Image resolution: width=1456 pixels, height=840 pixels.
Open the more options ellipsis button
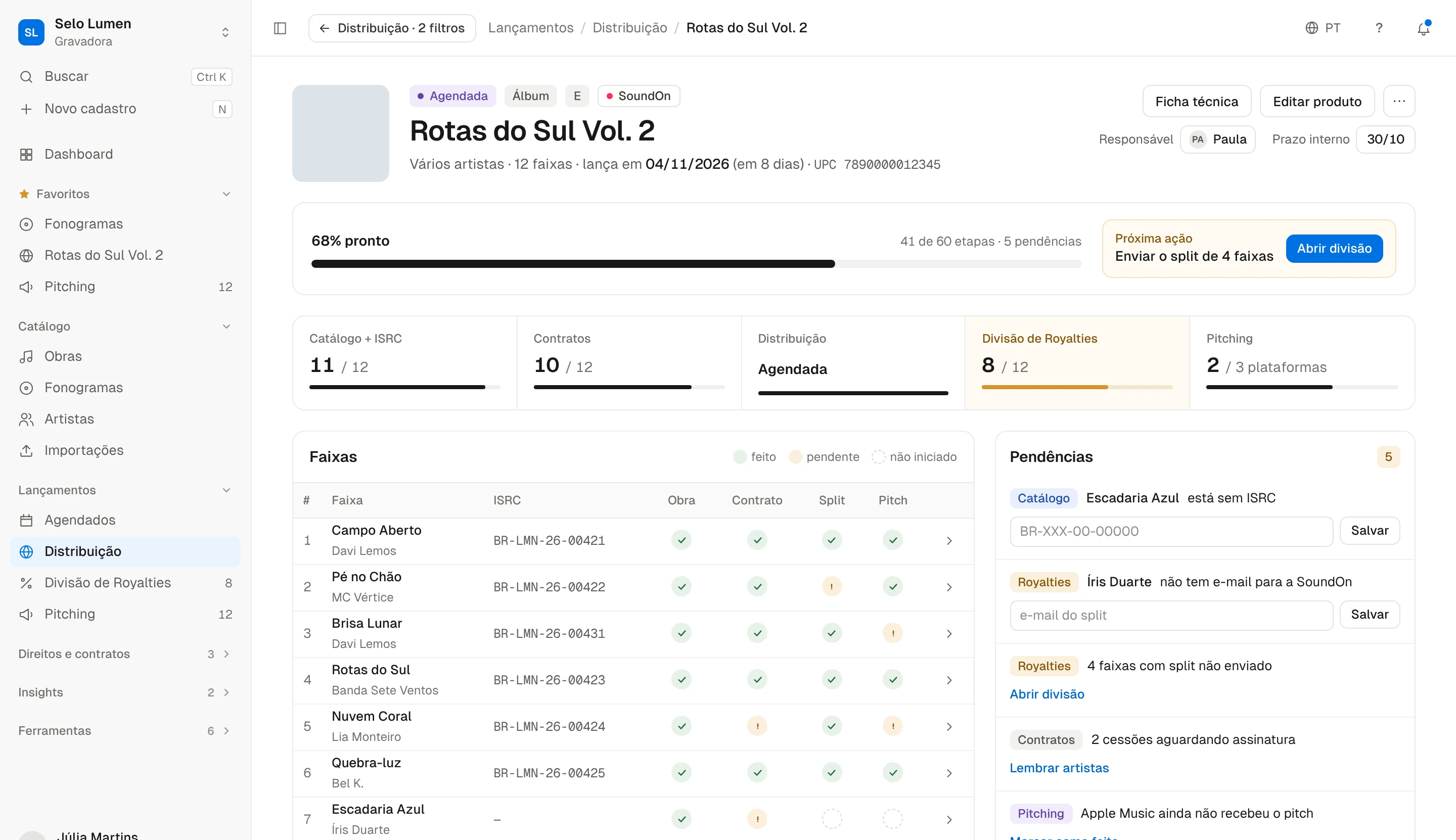tap(1399, 102)
